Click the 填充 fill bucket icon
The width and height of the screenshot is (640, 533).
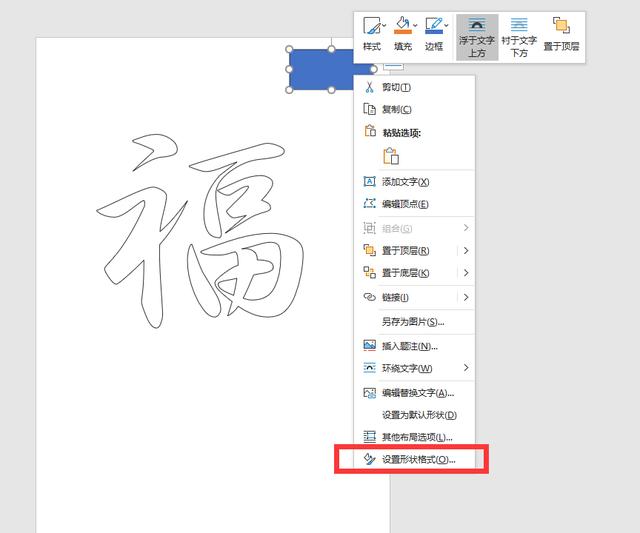[402, 26]
